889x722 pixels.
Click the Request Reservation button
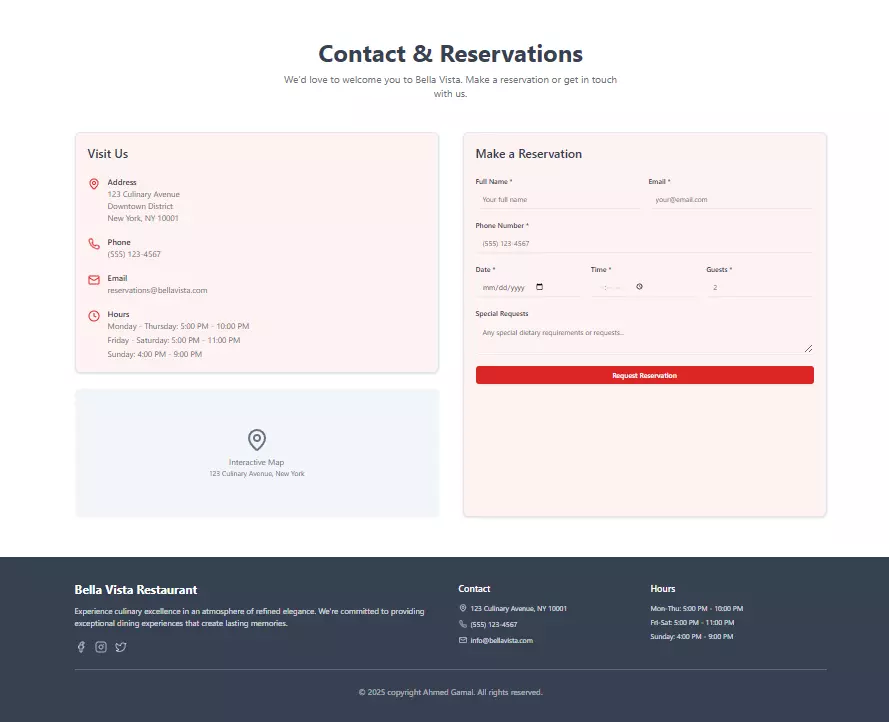pos(644,374)
